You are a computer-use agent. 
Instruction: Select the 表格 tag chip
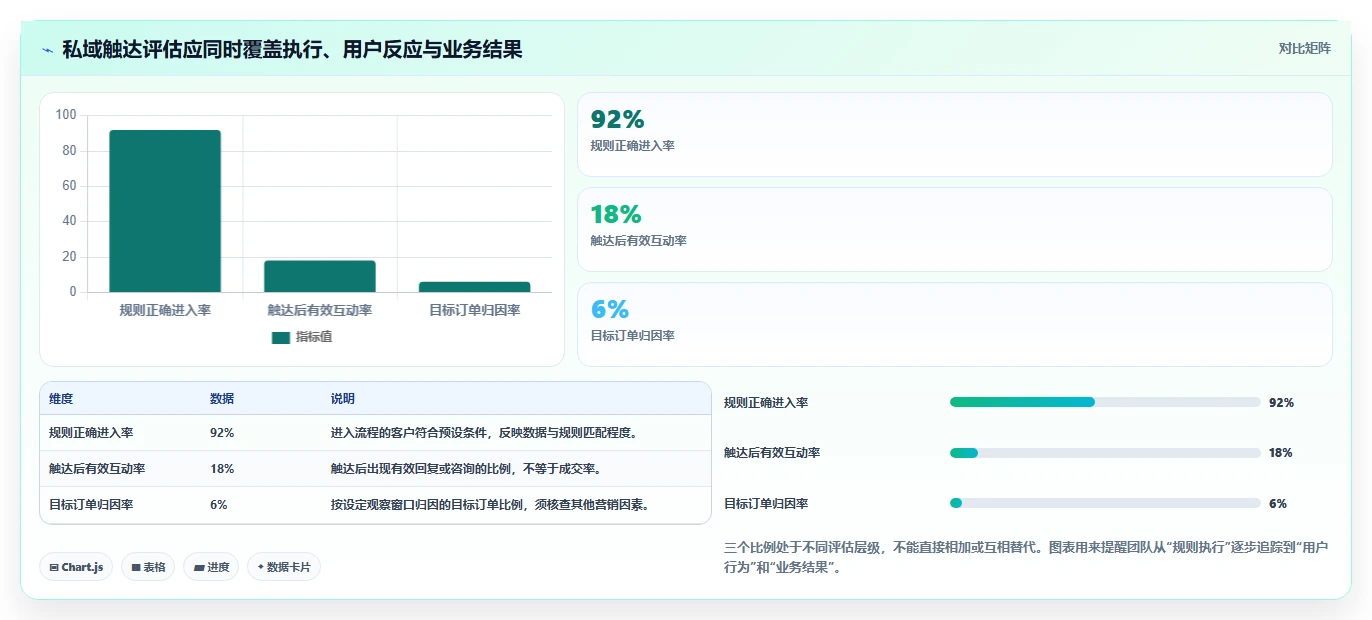[x=148, y=567]
